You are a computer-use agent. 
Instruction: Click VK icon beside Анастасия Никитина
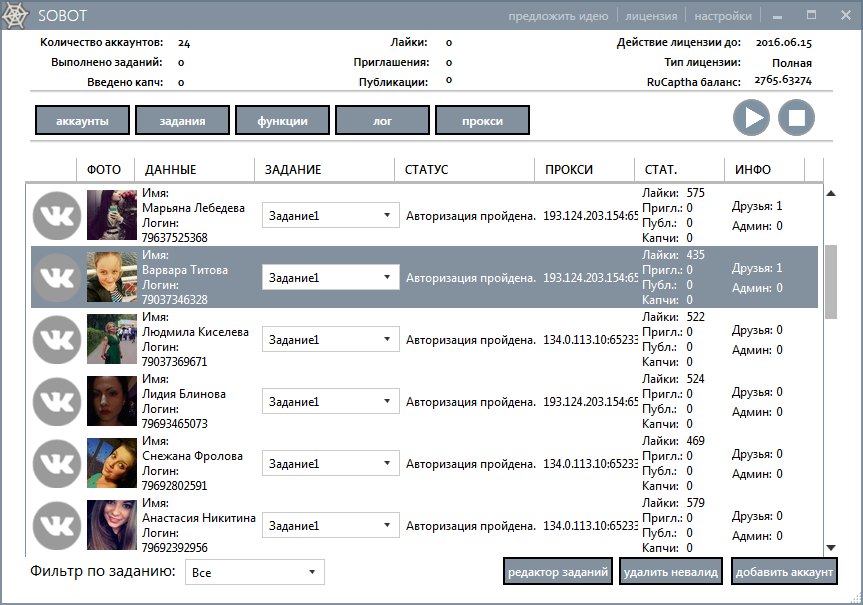tap(58, 526)
